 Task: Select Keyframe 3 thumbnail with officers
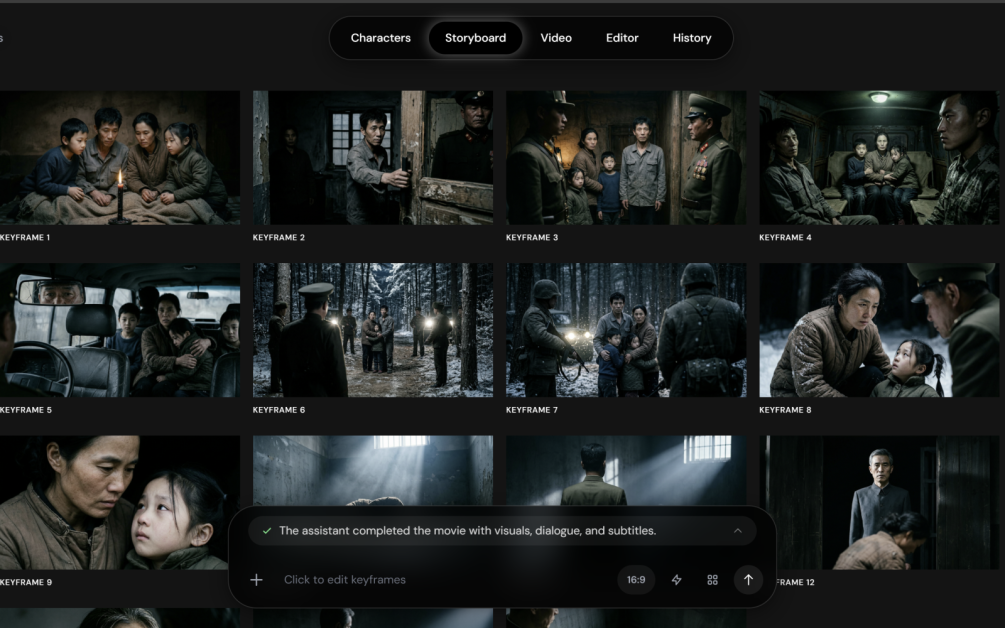click(625, 158)
